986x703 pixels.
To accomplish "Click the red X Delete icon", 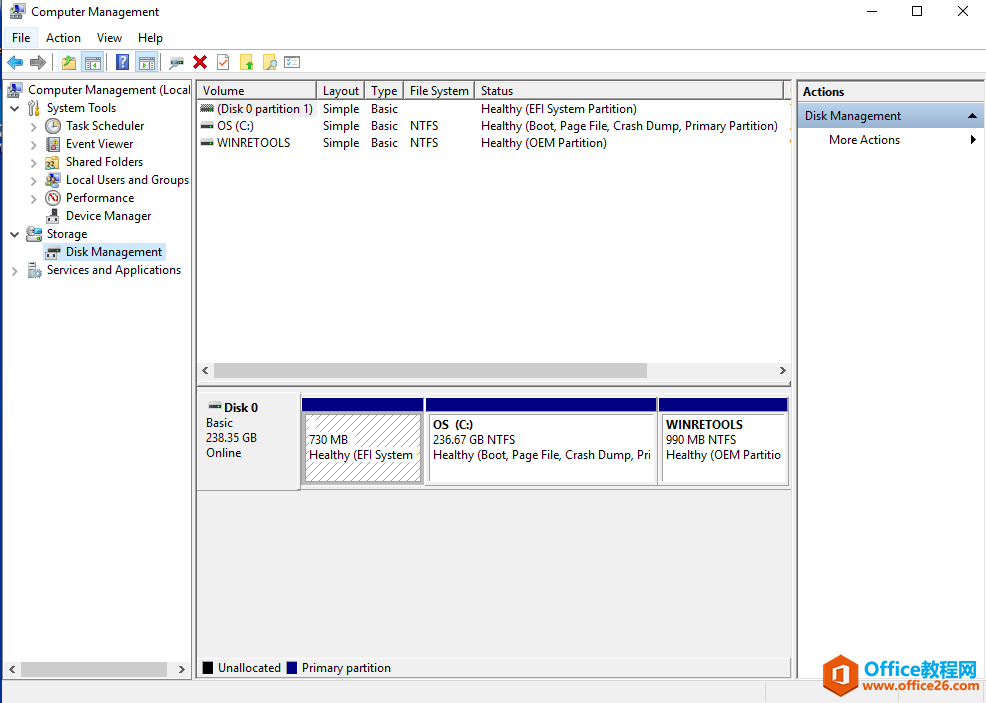I will [200, 63].
